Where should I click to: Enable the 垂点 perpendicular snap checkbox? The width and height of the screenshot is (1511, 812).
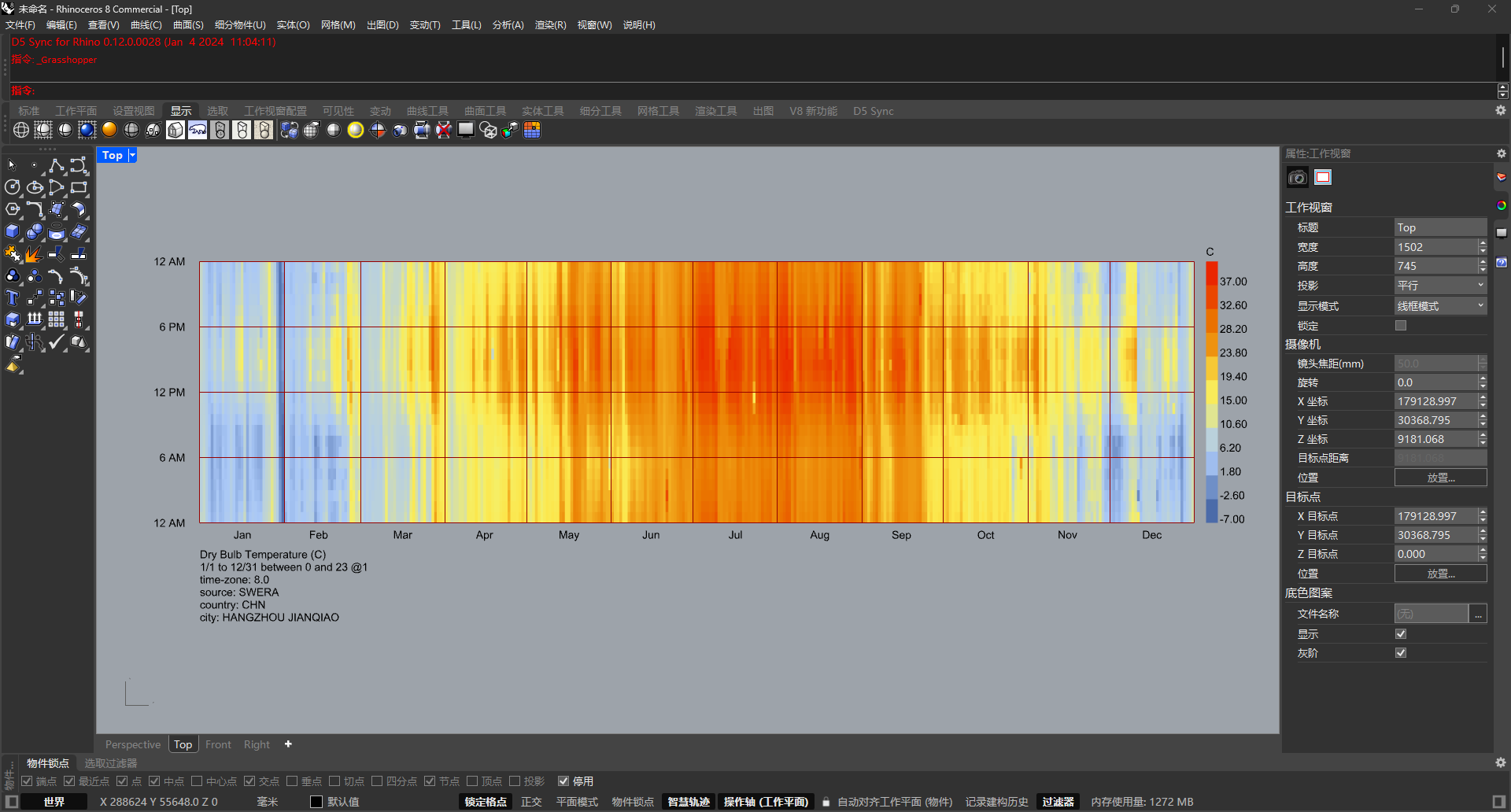[x=292, y=781]
